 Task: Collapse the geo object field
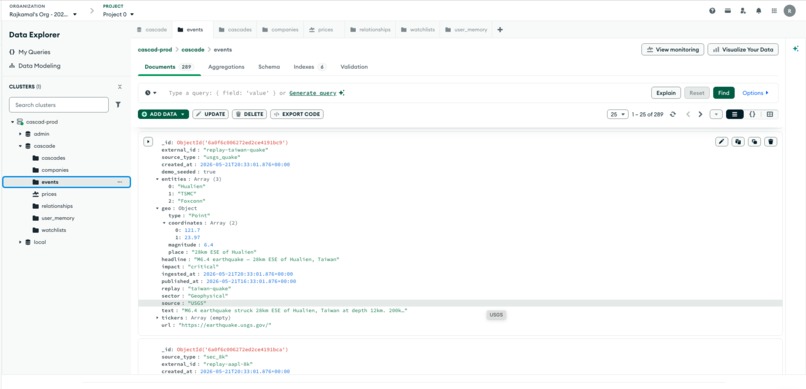tap(157, 209)
